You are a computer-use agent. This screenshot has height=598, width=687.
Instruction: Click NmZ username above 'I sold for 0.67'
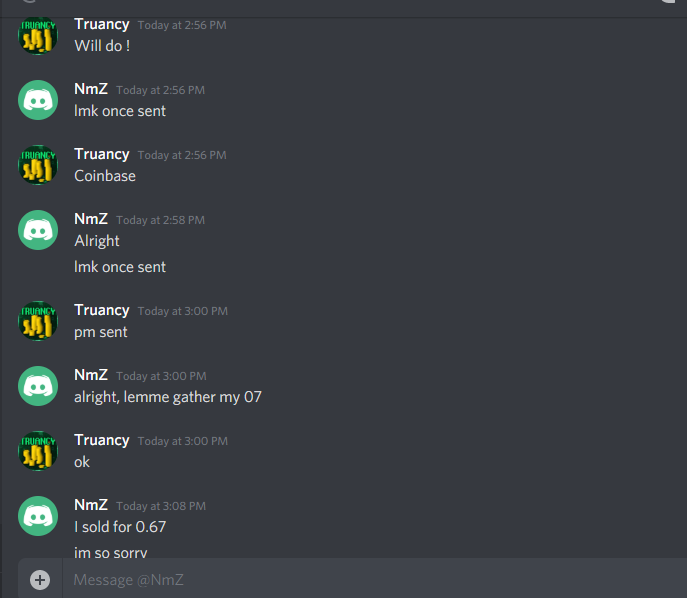pyautogui.click(x=91, y=505)
